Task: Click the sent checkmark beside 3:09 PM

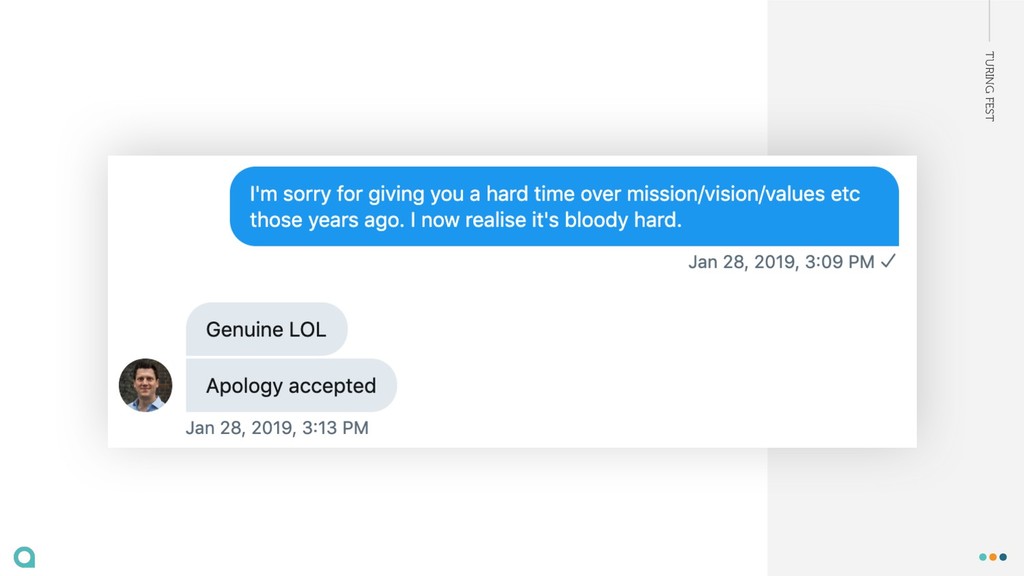Action: point(888,261)
